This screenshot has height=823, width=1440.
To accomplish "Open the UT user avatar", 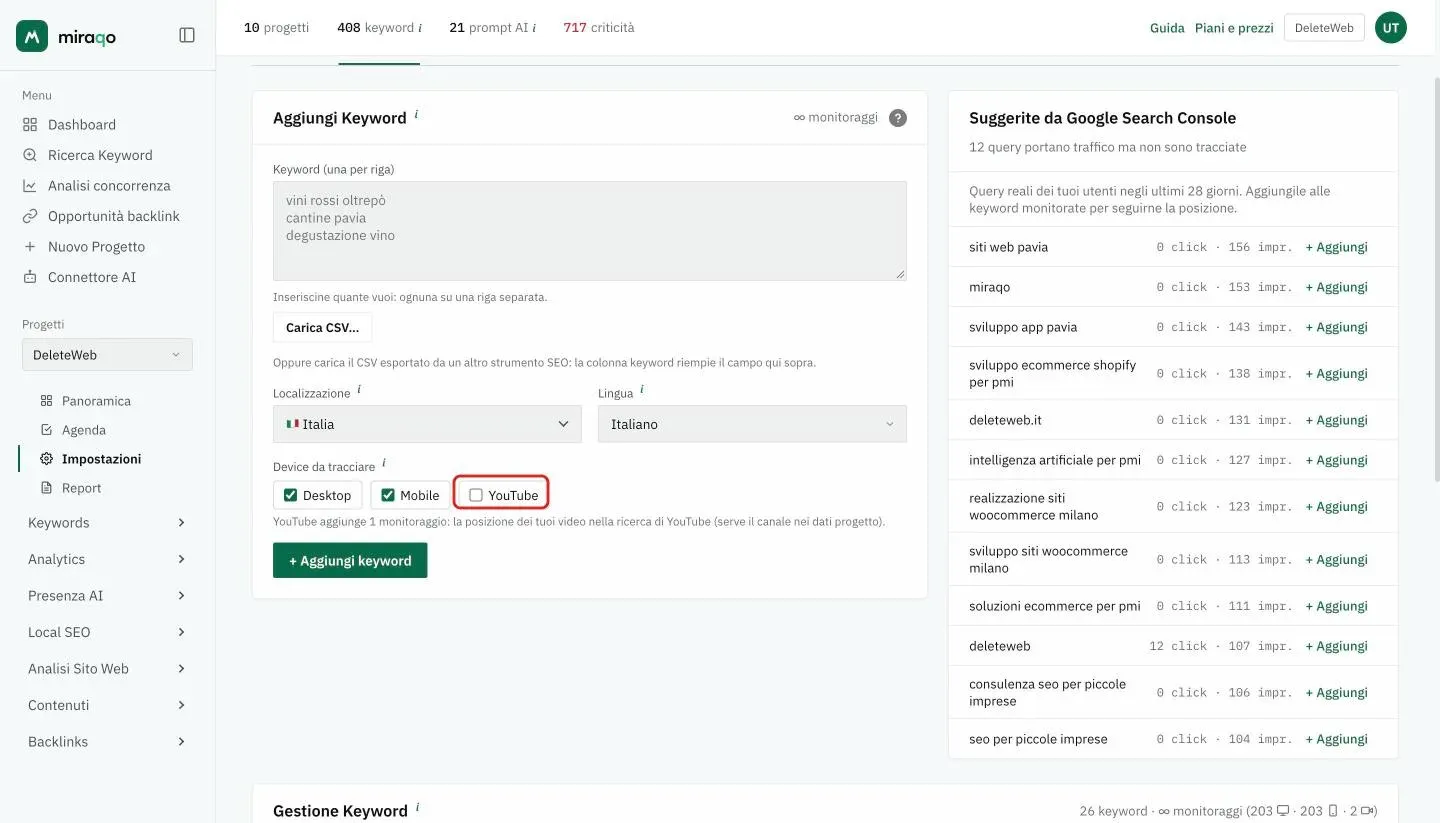I will pos(1391,28).
